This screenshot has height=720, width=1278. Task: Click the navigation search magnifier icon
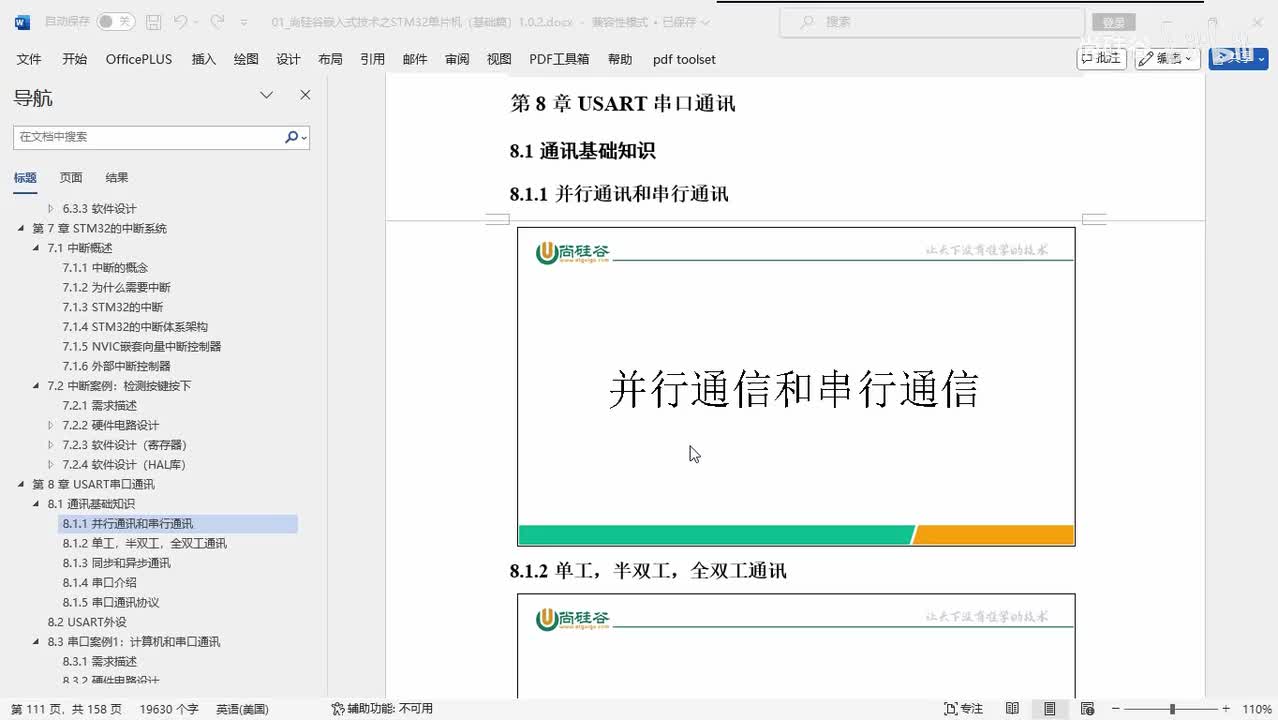coord(292,137)
